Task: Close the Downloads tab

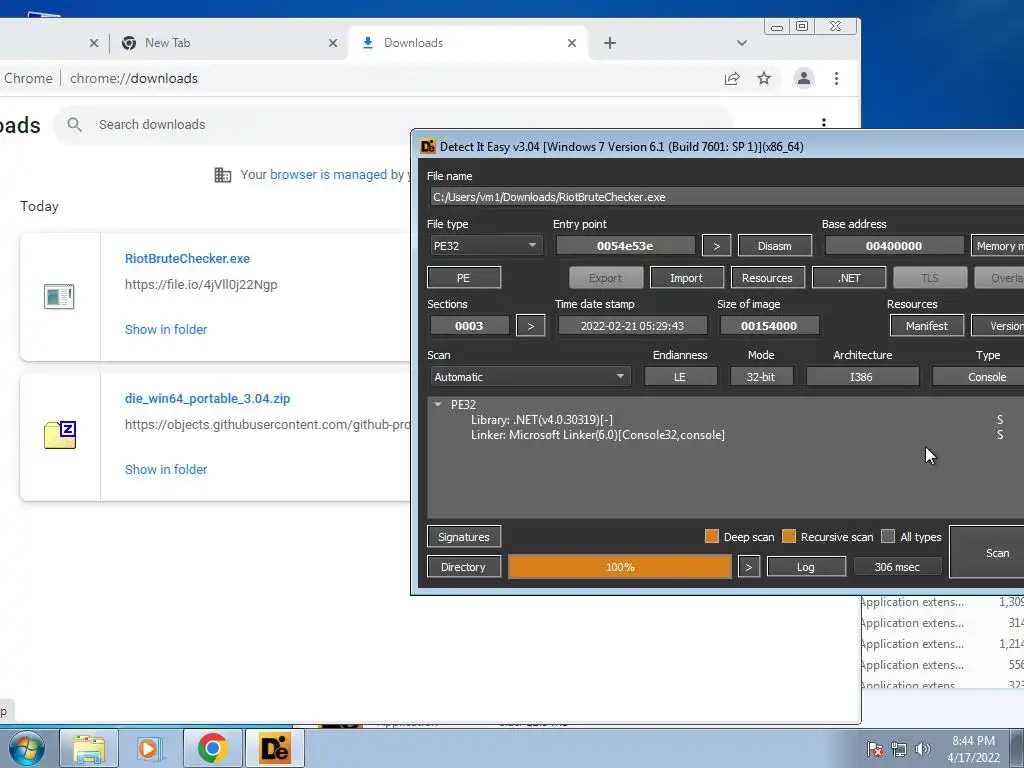Action: 572,43
